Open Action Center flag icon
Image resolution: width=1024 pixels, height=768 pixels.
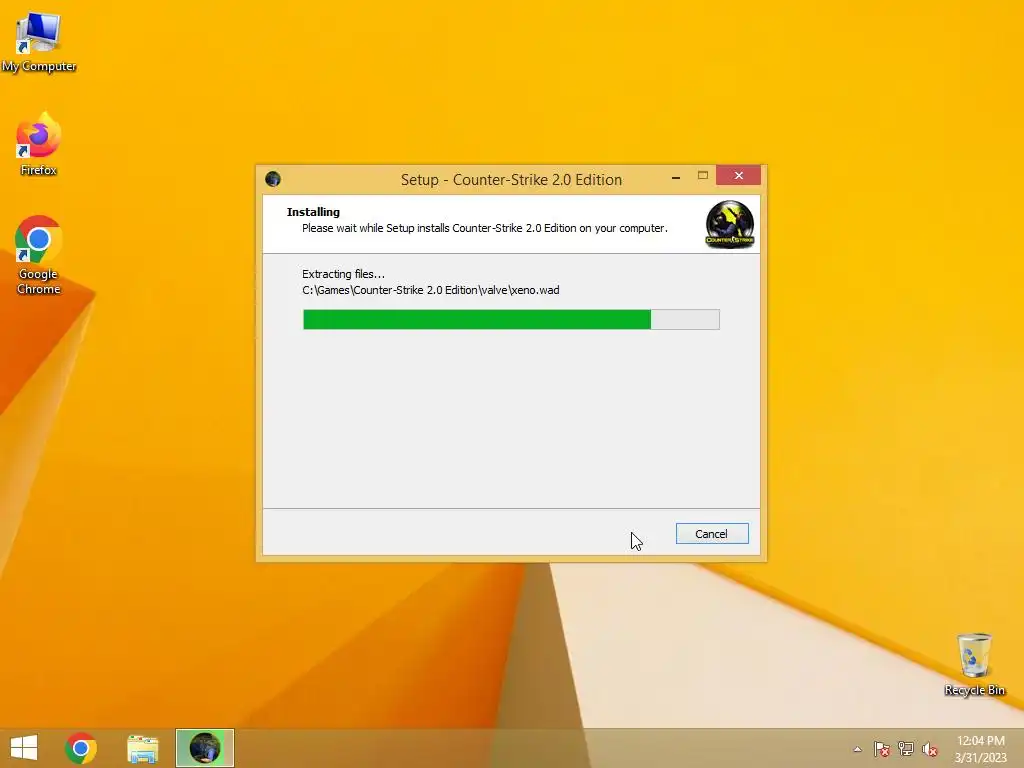click(882, 749)
